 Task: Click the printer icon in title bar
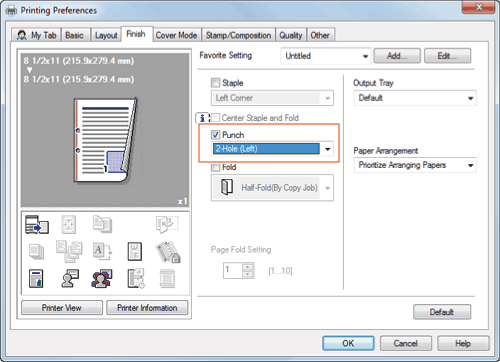(x=11, y=11)
